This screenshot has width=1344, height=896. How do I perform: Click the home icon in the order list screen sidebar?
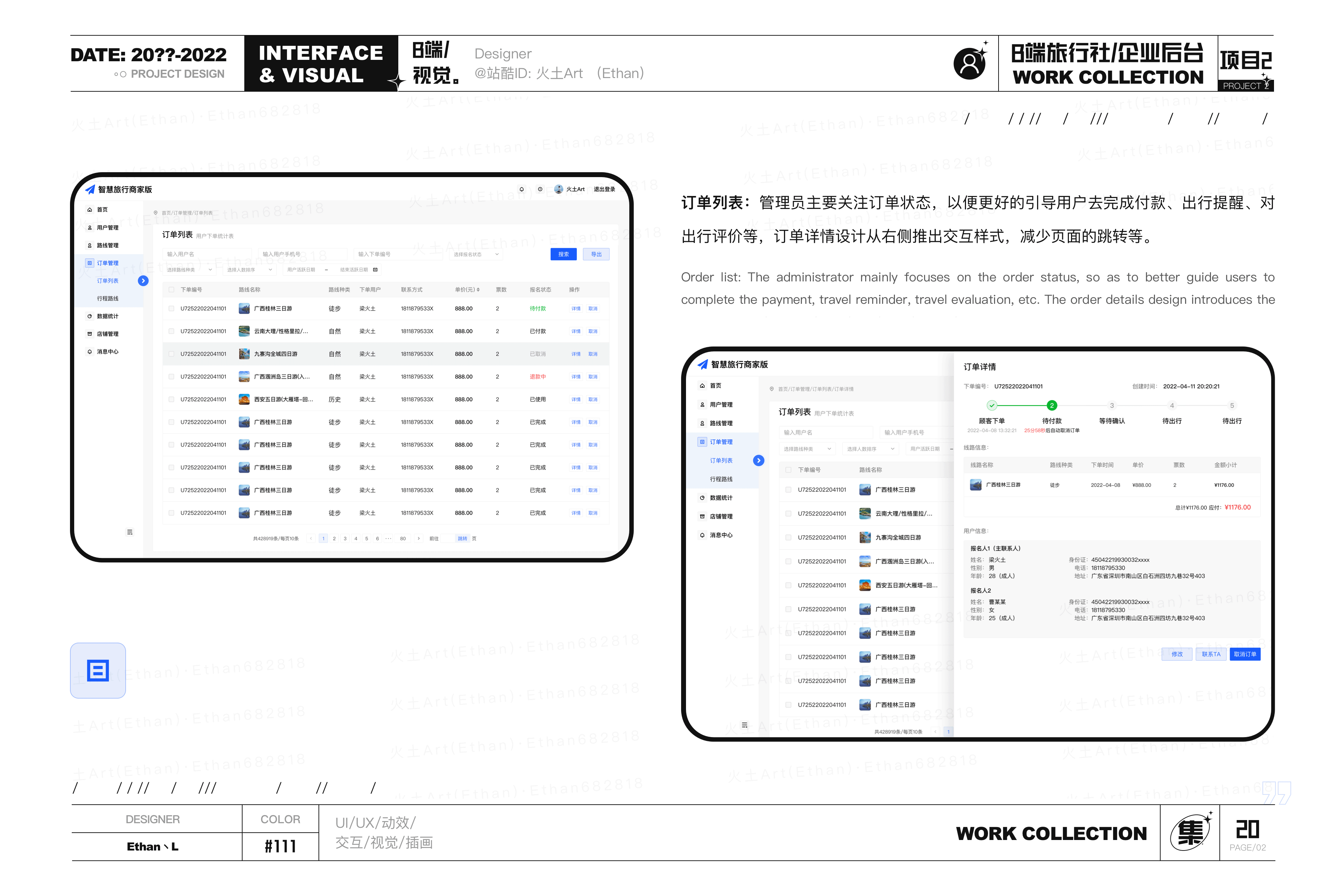pos(90,210)
